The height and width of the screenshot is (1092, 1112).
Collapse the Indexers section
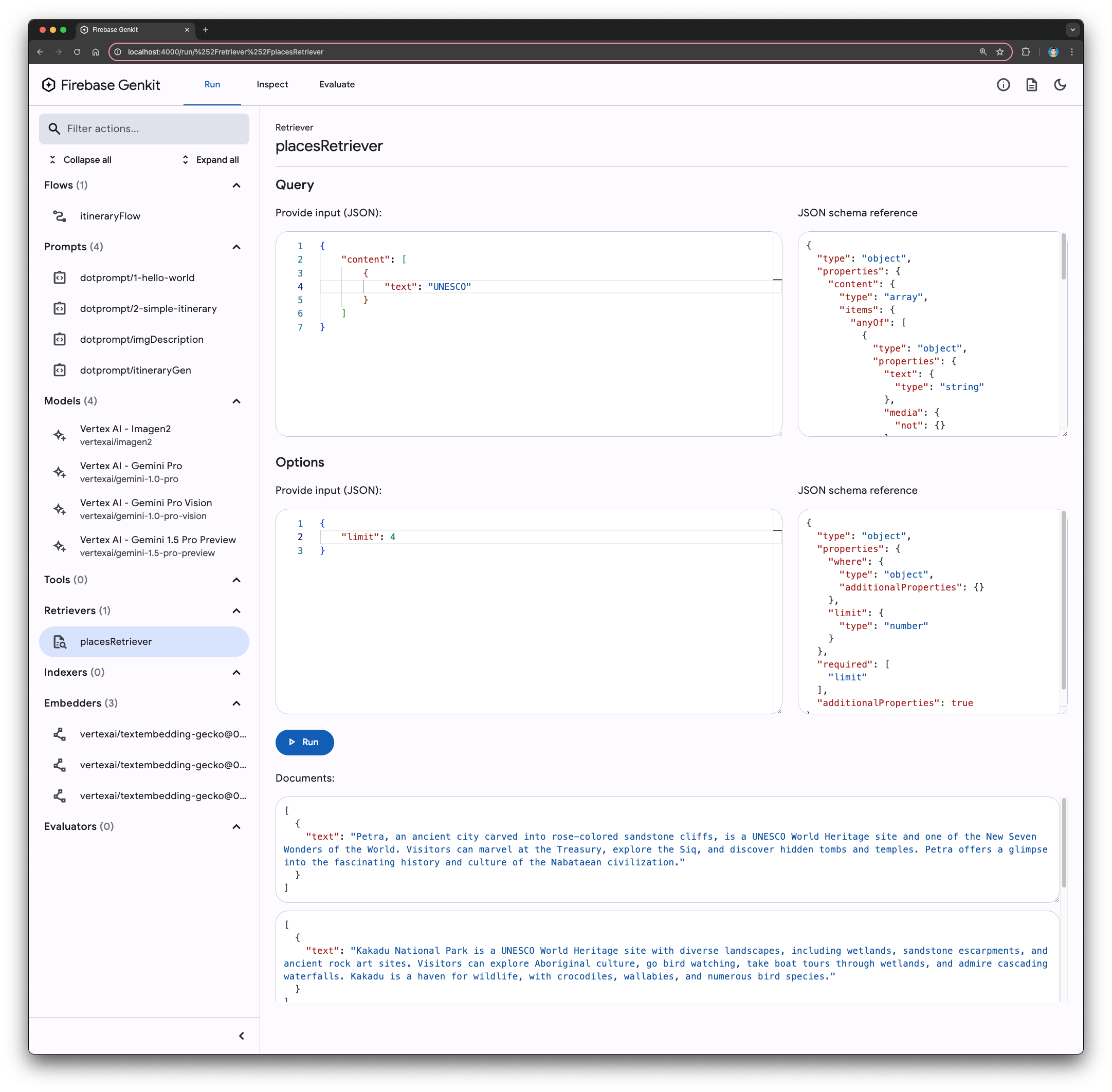point(236,672)
